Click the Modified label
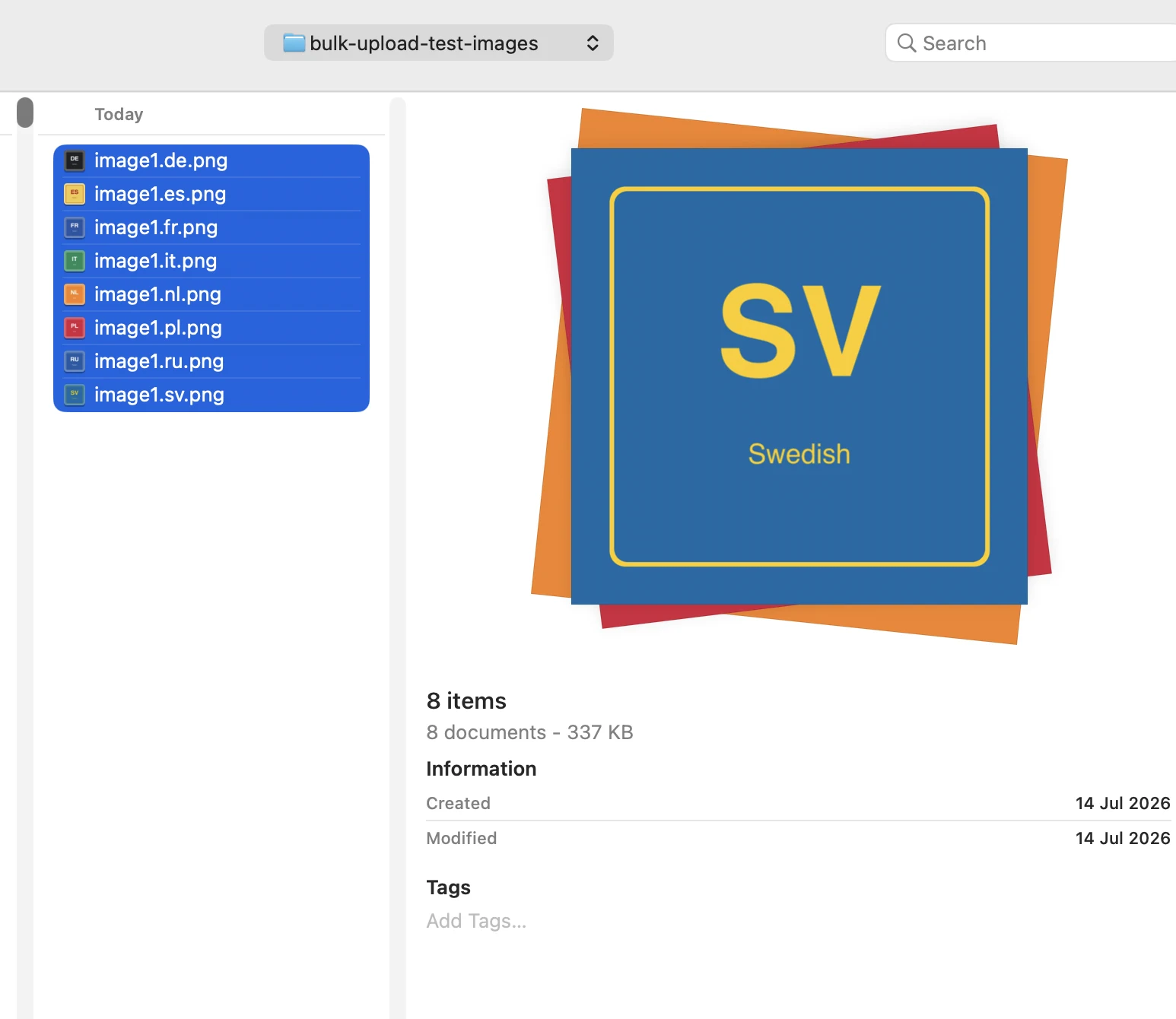This screenshot has height=1019, width=1176. [x=461, y=838]
